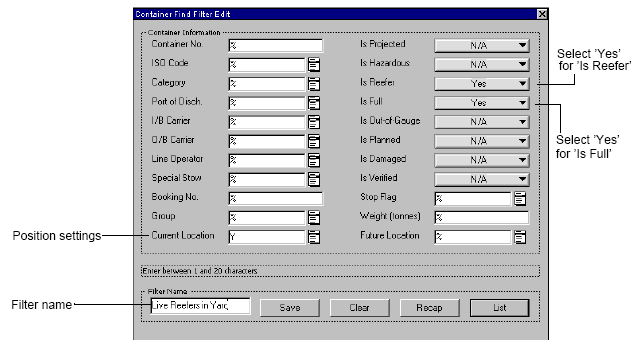The height and width of the screenshot is (364, 644).
Task: Focus the Port of Disch. input field
Action: [267, 103]
